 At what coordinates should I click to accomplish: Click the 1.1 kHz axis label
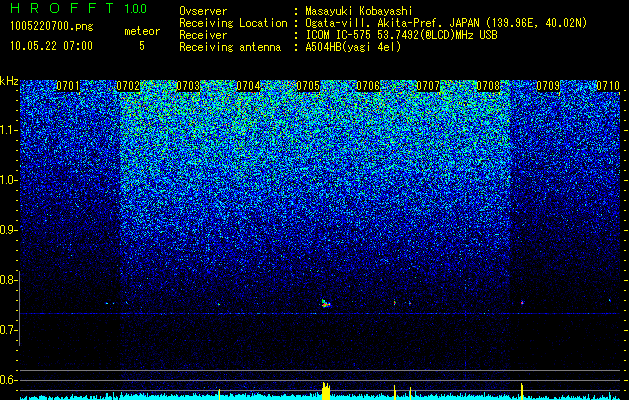[9, 130]
